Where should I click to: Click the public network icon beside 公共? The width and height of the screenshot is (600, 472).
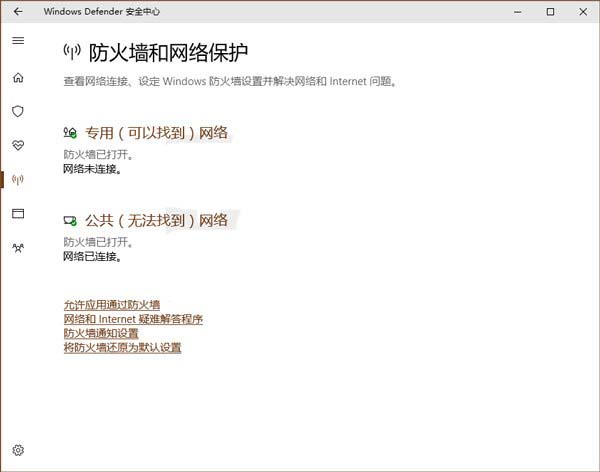(x=70, y=220)
